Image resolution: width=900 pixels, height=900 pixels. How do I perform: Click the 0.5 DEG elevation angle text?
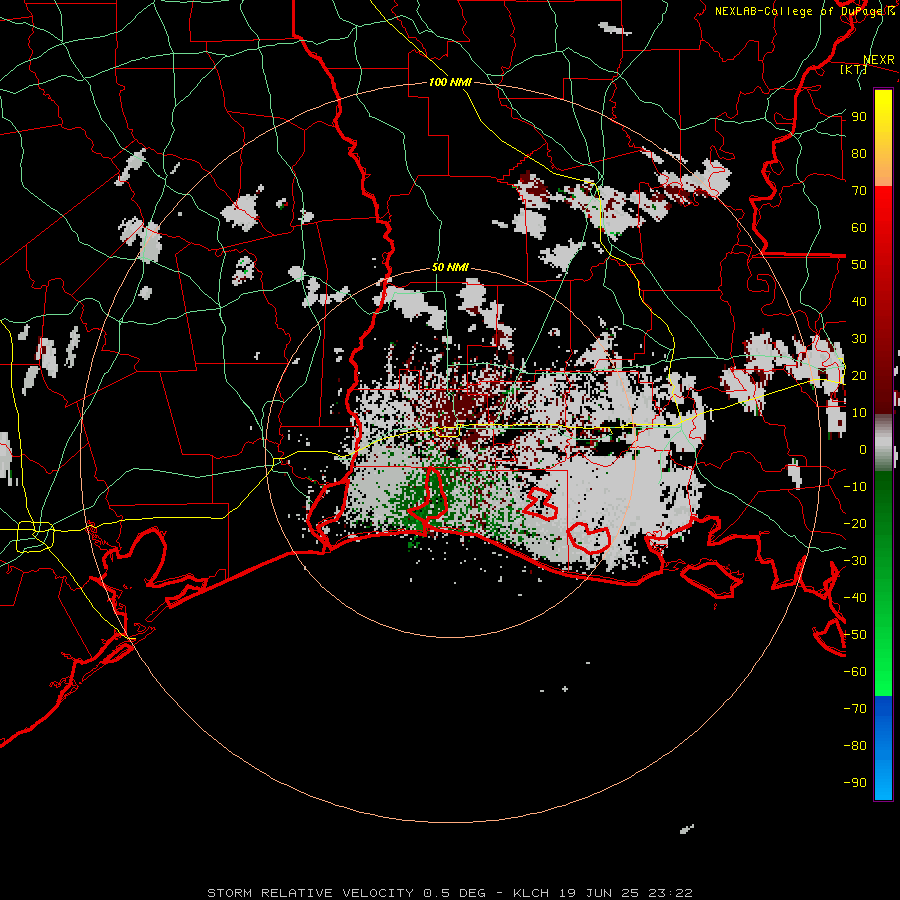455,893
